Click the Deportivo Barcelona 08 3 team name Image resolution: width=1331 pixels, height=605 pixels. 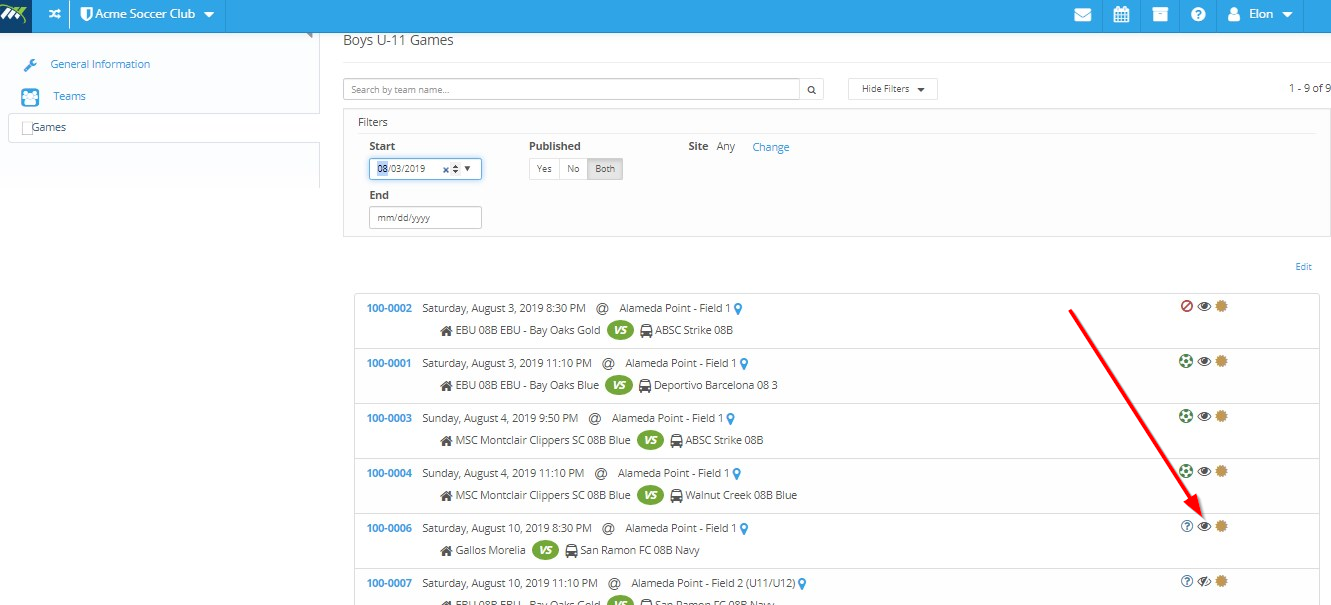tap(715, 385)
